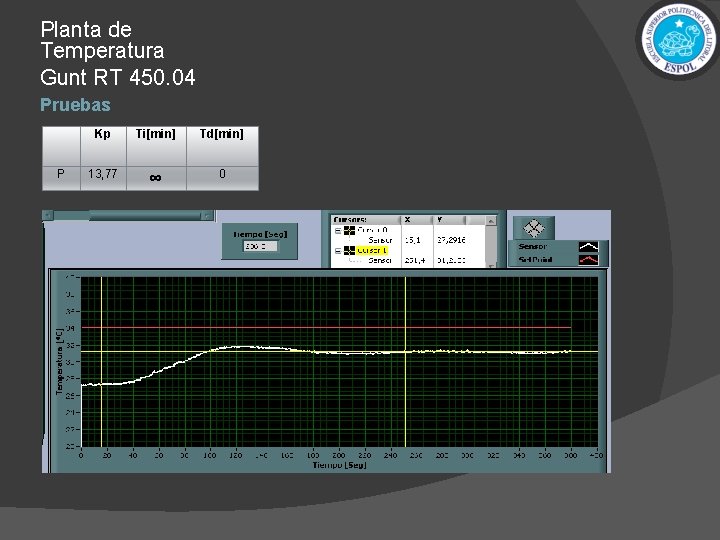Collapse the Cursor 1 tree node

click(x=338, y=251)
